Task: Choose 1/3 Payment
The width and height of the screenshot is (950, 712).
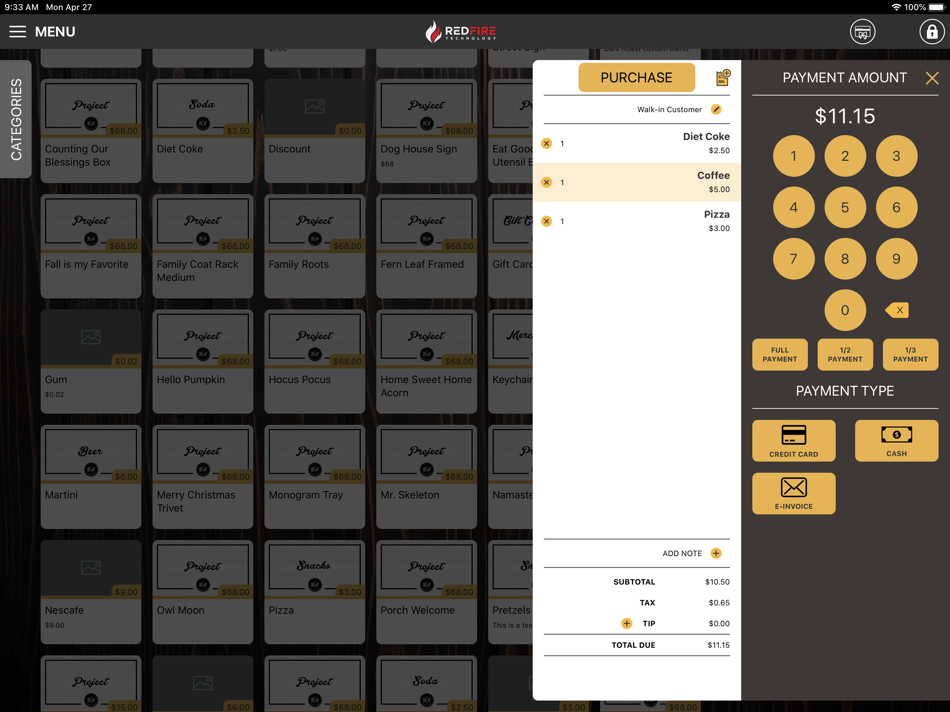Action: tap(911, 354)
